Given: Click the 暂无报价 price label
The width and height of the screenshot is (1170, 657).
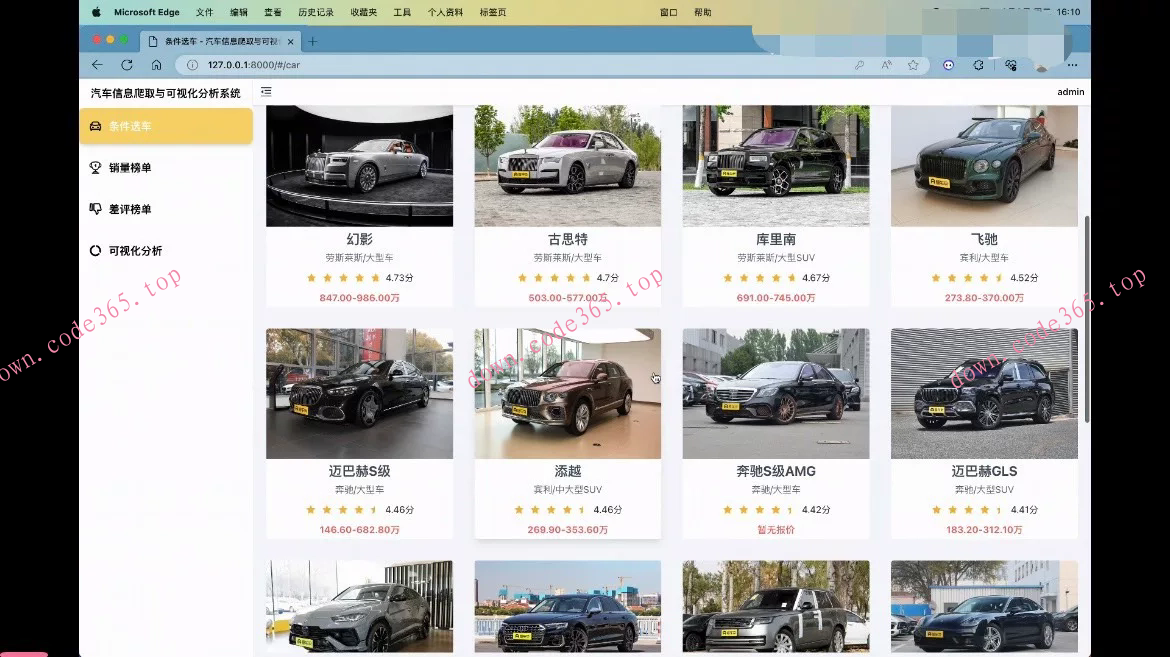Looking at the screenshot, I should tap(776, 530).
